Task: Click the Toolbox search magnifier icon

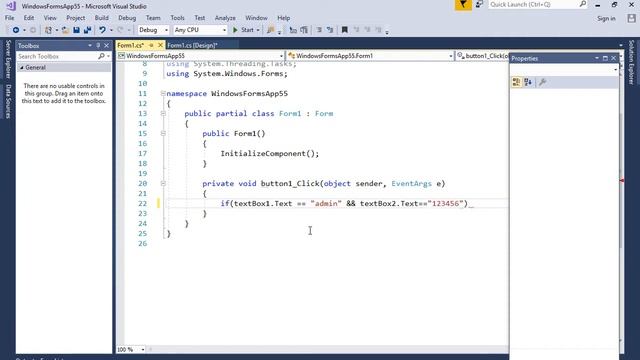Action: (101, 56)
